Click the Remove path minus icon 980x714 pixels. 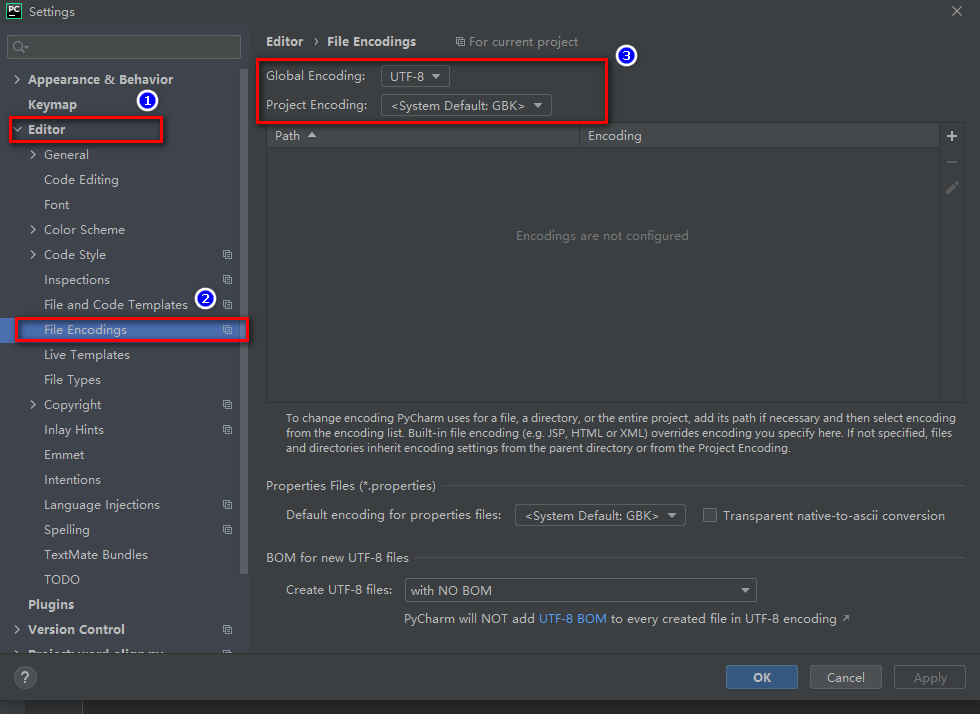pyautogui.click(x=952, y=162)
